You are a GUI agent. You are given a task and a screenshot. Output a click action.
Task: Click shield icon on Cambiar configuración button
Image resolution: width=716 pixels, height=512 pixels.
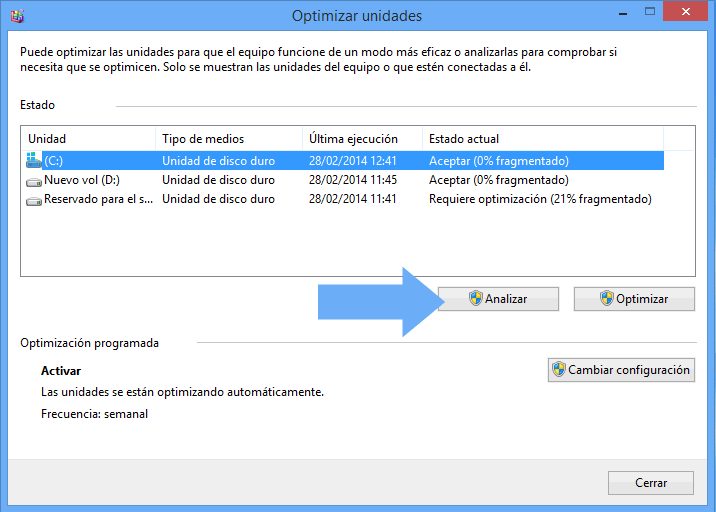coord(559,370)
